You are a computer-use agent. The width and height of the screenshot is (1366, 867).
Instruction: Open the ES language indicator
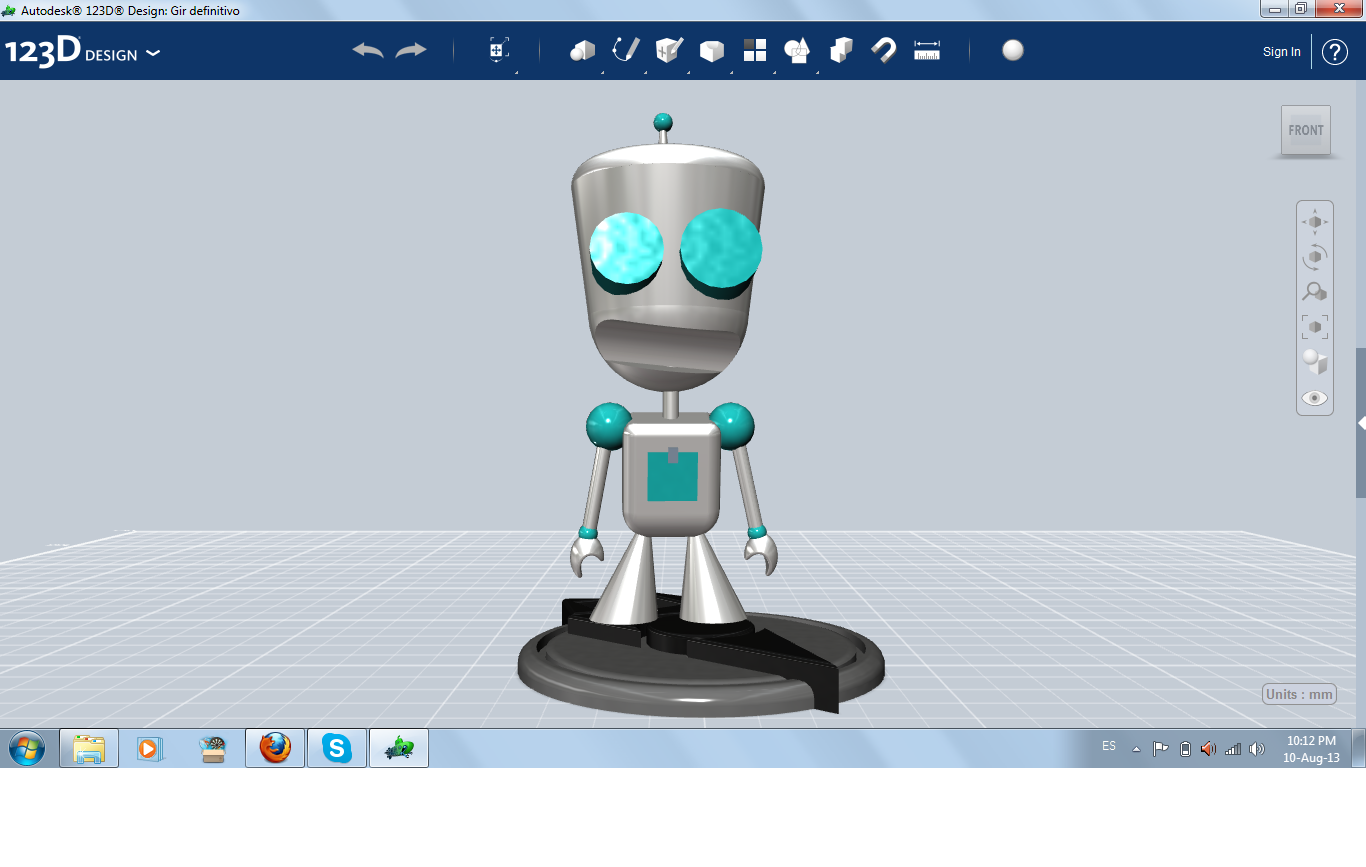point(1108,747)
